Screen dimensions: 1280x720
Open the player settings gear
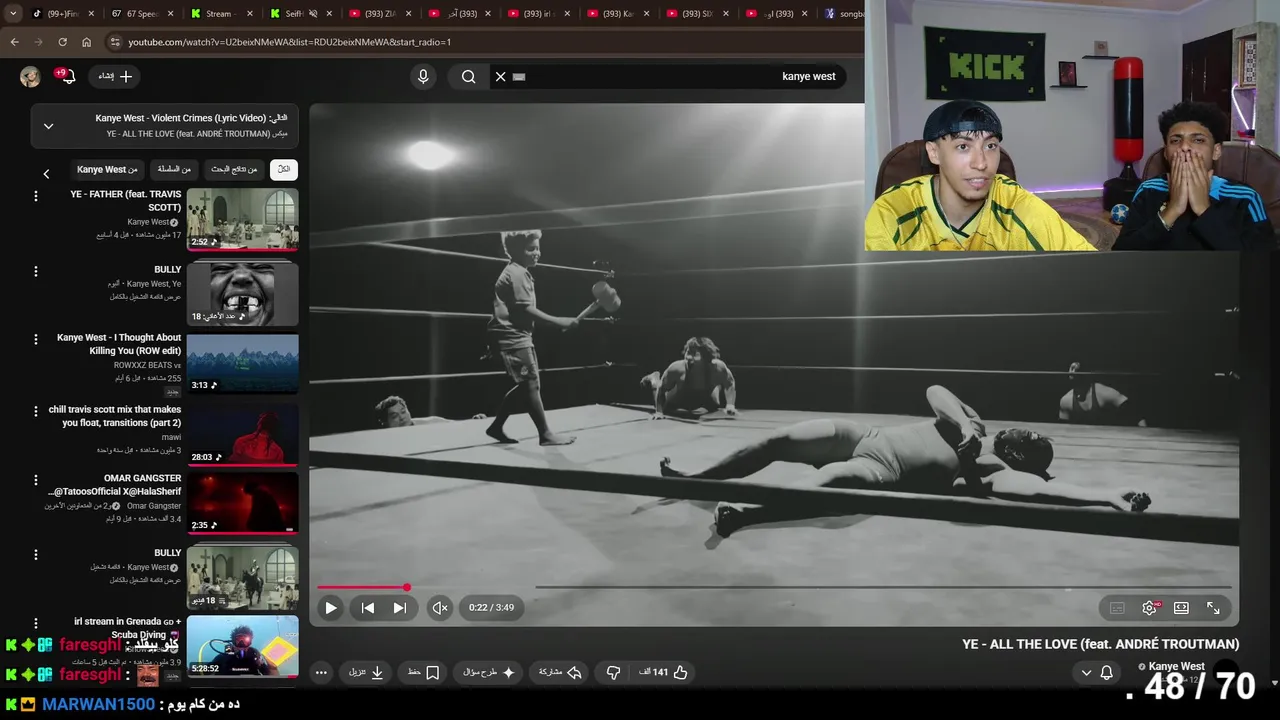pos(1150,608)
